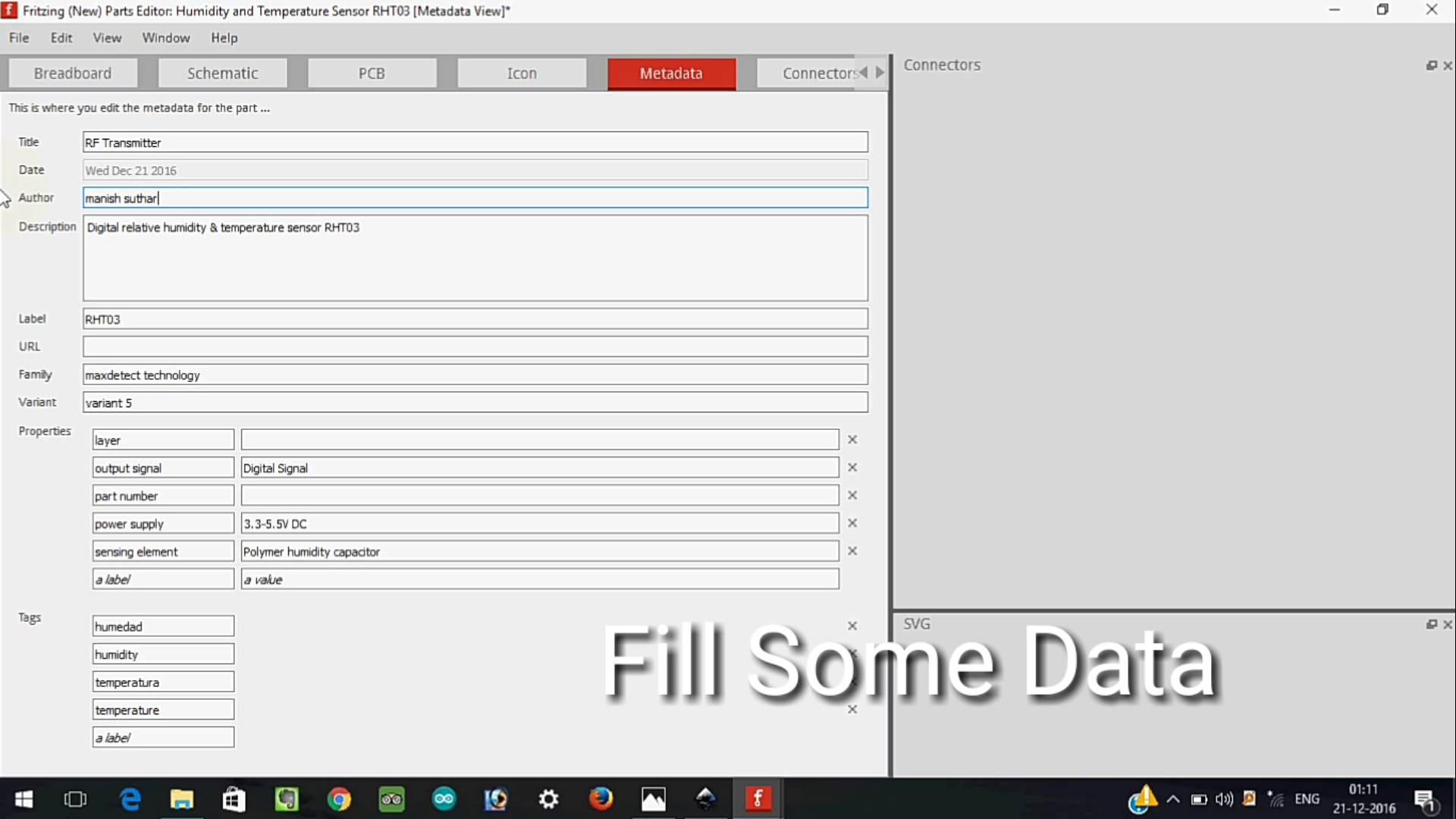Click the PCB view tab
1456x819 pixels.
[371, 73]
